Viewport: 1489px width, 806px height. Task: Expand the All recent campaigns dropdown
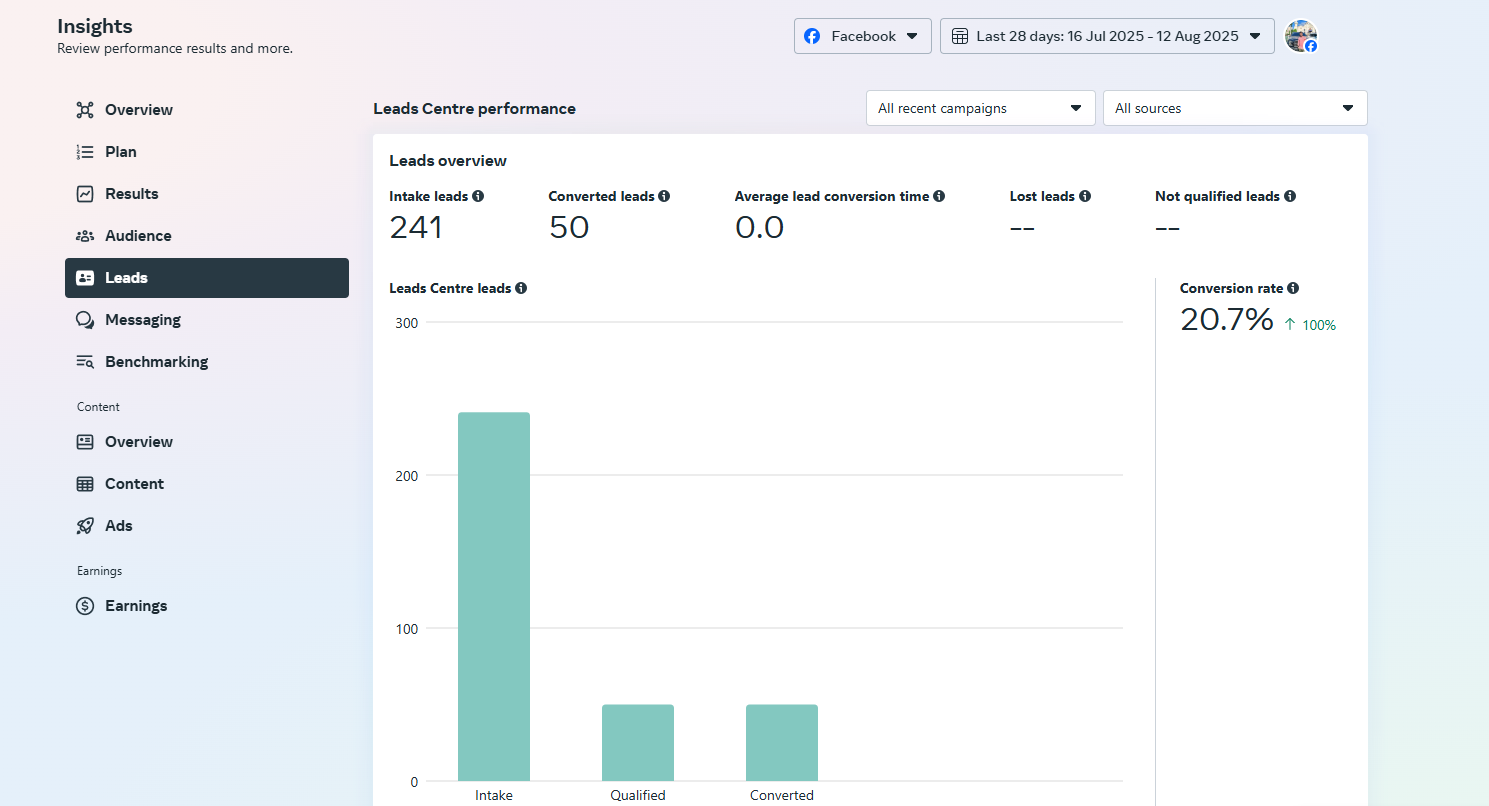pyautogui.click(x=980, y=108)
